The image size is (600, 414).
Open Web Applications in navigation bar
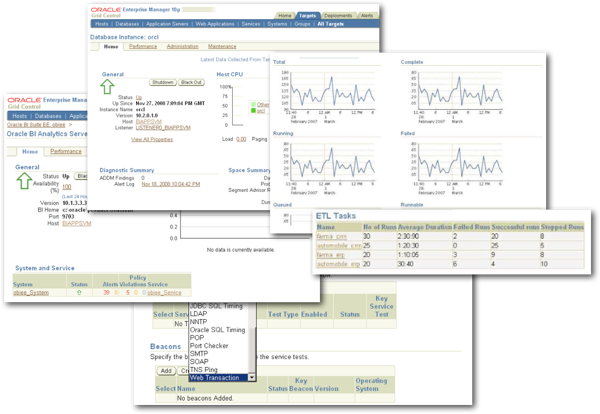pyautogui.click(x=215, y=24)
